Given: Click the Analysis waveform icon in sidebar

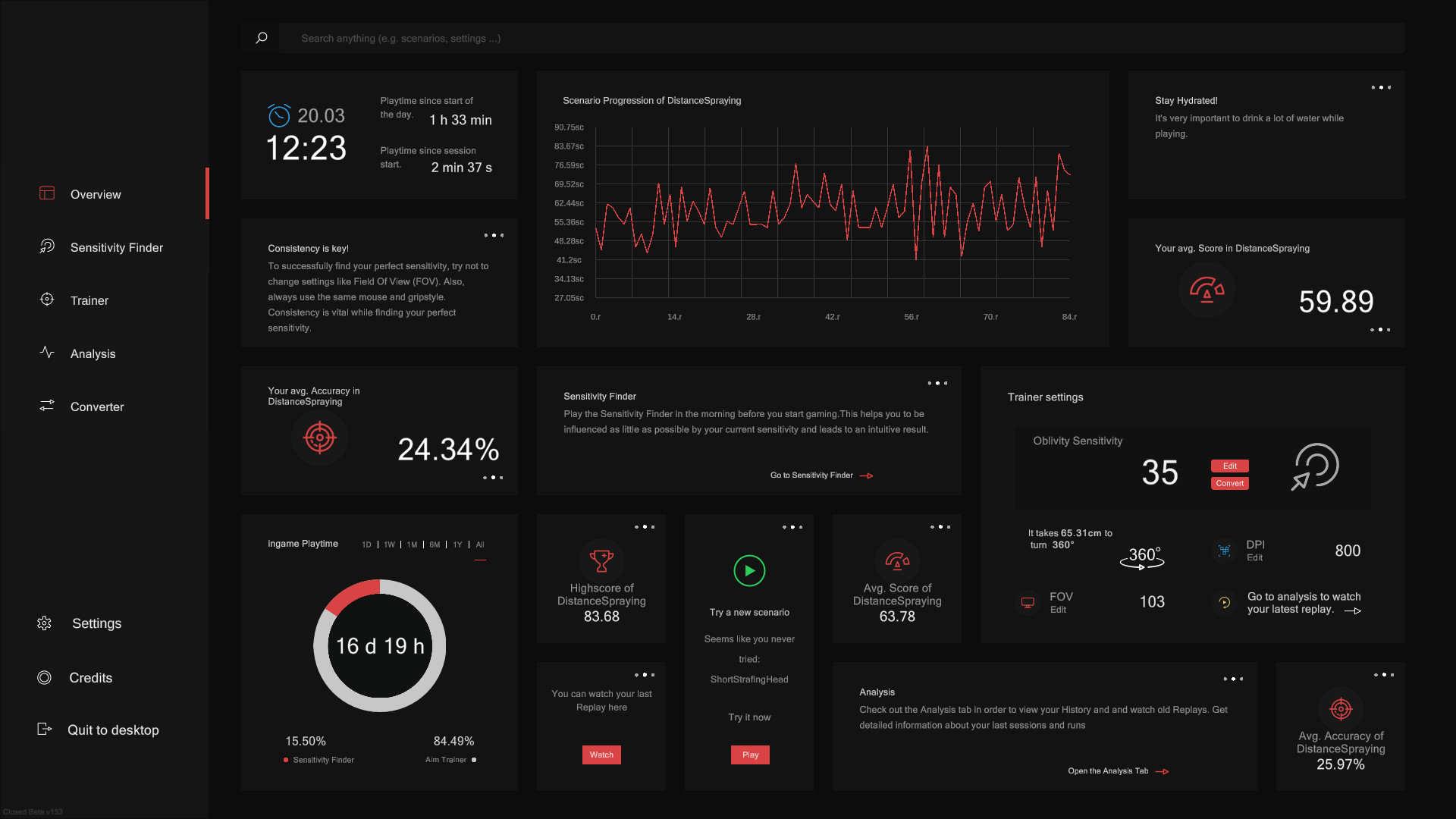Looking at the screenshot, I should 46,353.
